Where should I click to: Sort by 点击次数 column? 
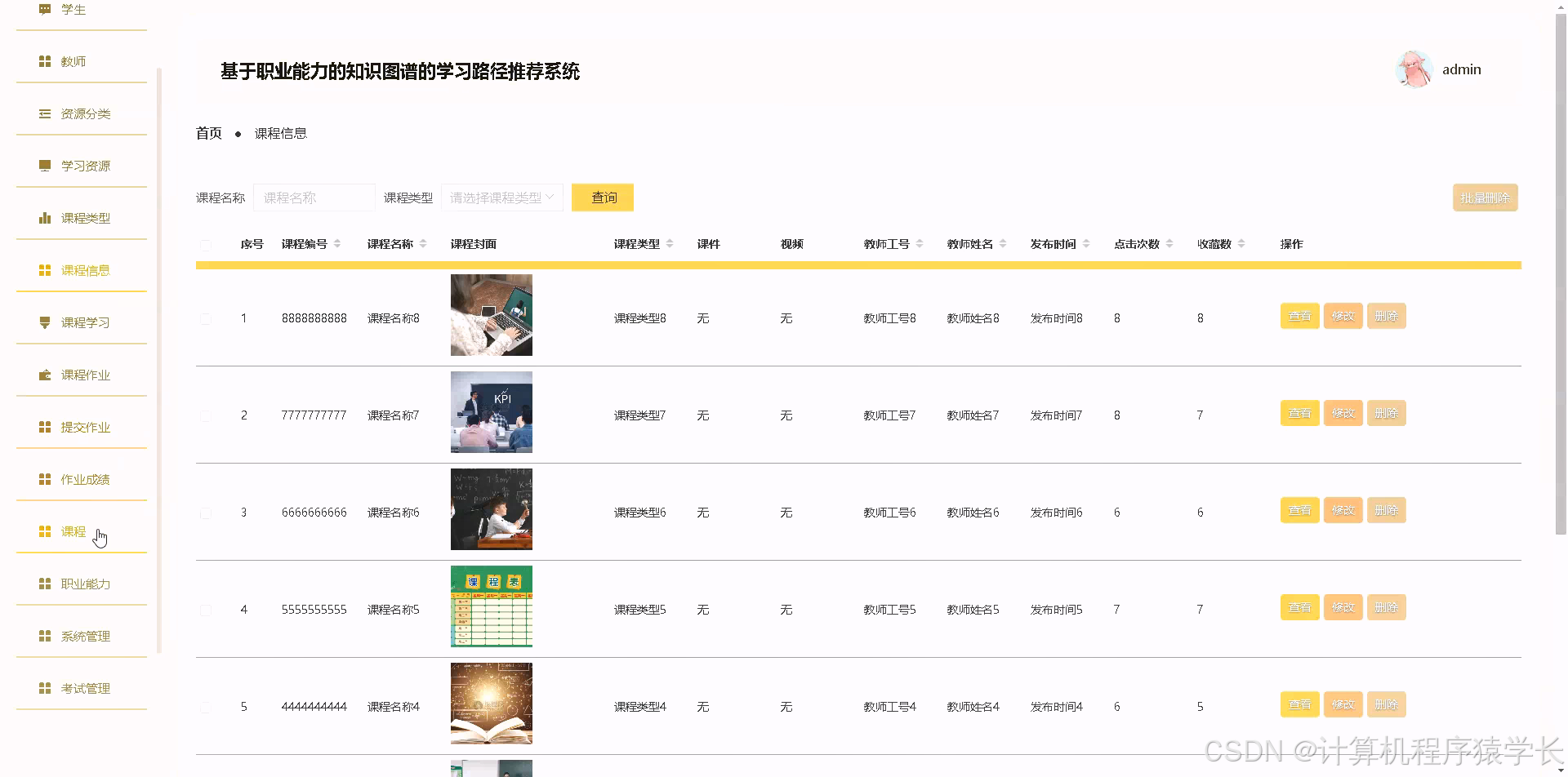[x=1169, y=243]
